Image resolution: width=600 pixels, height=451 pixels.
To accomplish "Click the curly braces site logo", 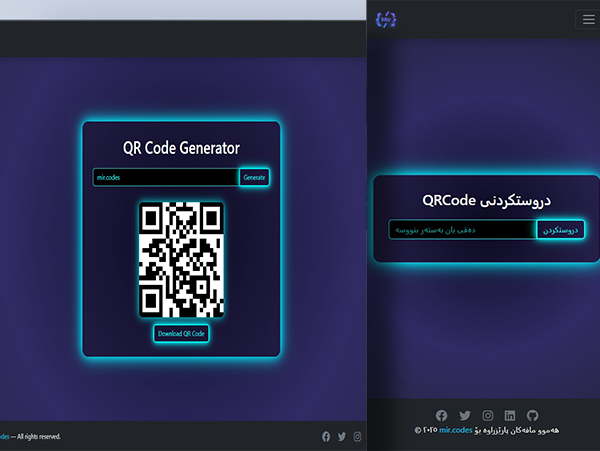I will 386,19.
